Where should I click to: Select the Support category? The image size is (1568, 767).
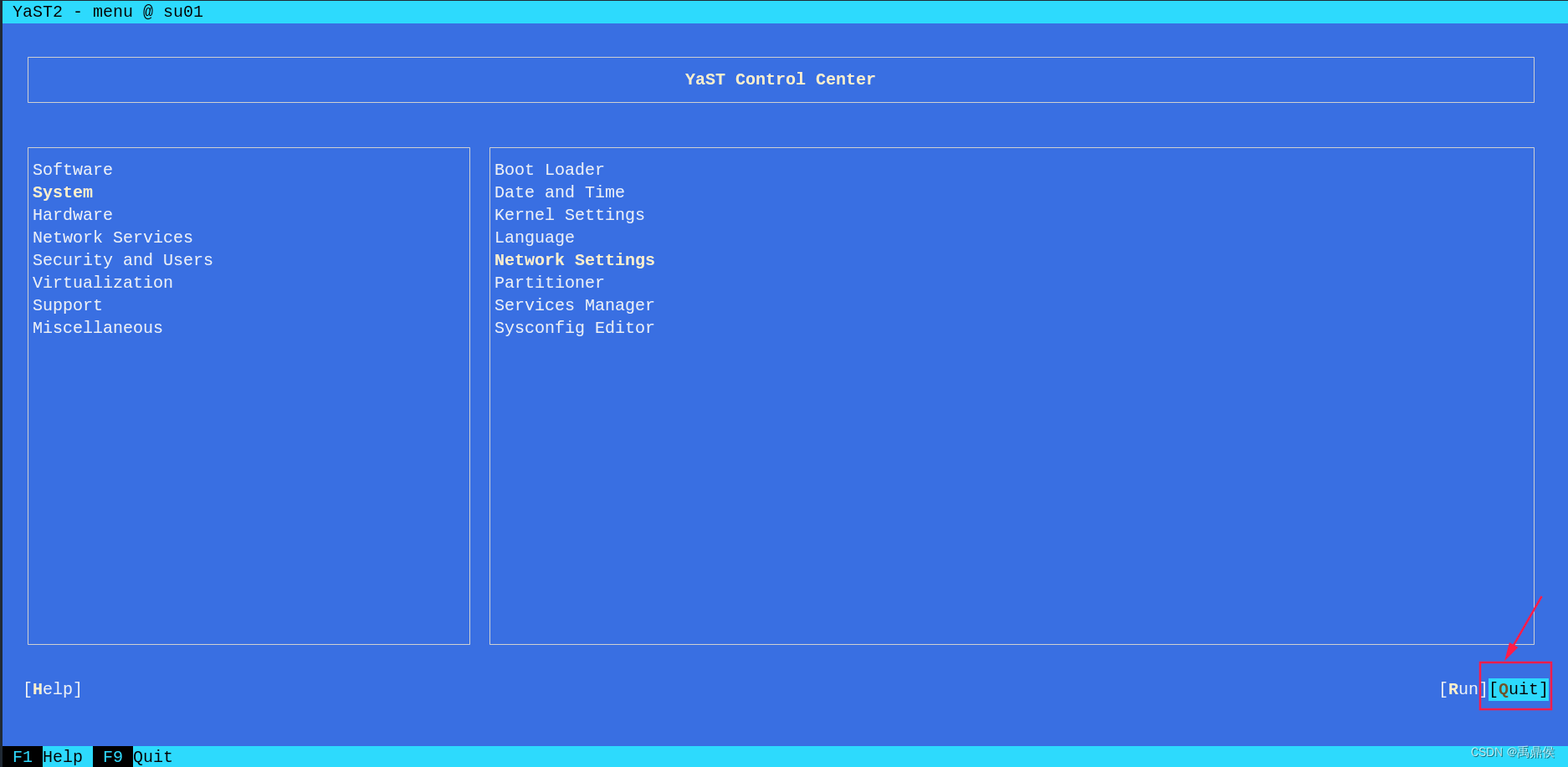68,305
